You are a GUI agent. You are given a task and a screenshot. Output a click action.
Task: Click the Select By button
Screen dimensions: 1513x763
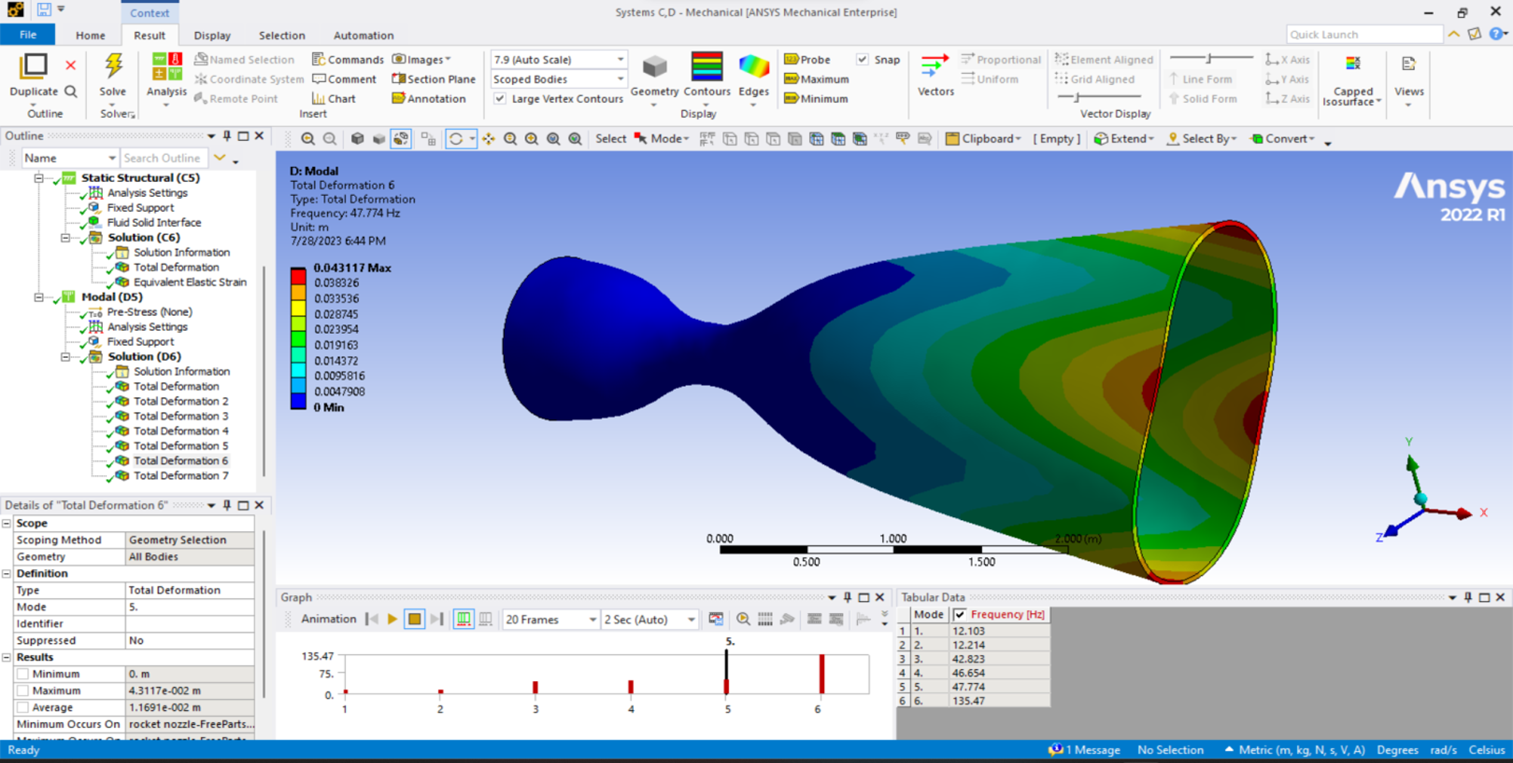tap(1201, 139)
